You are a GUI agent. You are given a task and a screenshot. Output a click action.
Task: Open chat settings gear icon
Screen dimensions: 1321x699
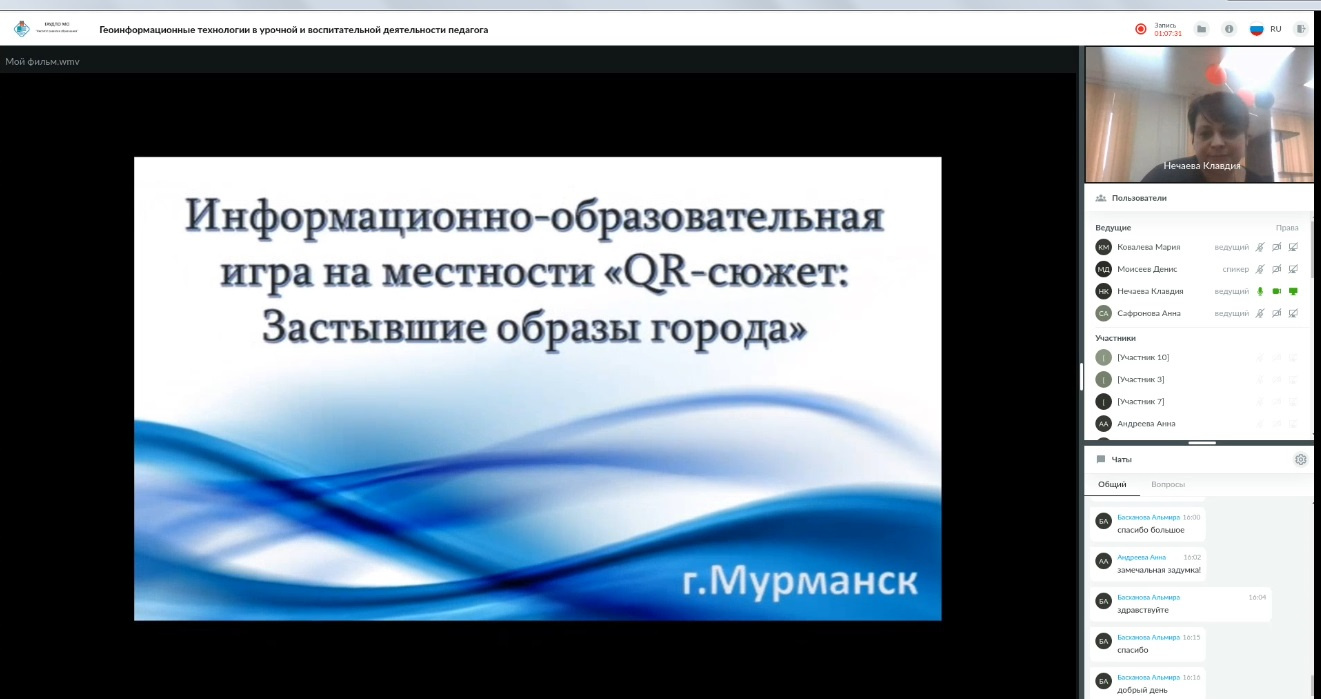[x=1300, y=460]
